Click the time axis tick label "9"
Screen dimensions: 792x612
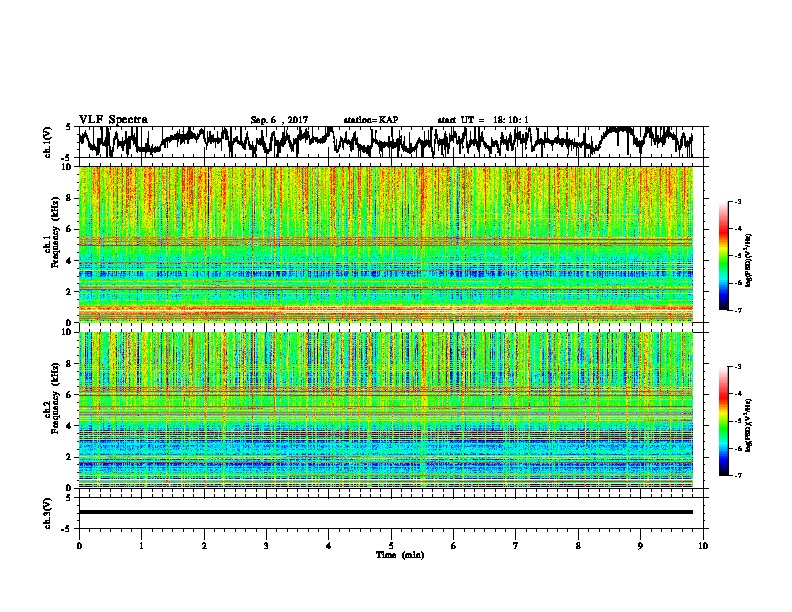pyautogui.click(x=641, y=546)
